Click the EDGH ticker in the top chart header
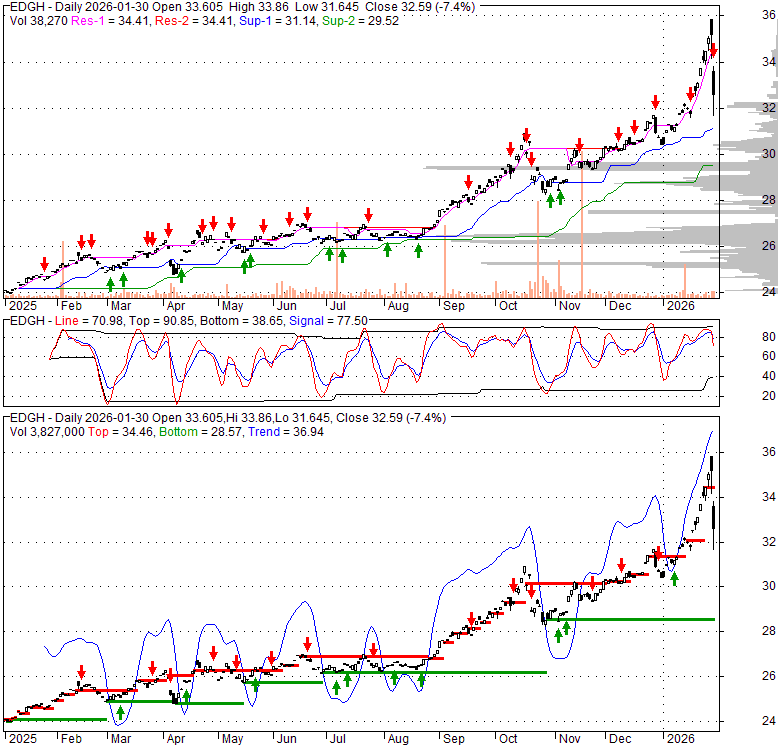The height and width of the screenshot is (745, 780). 25,6
